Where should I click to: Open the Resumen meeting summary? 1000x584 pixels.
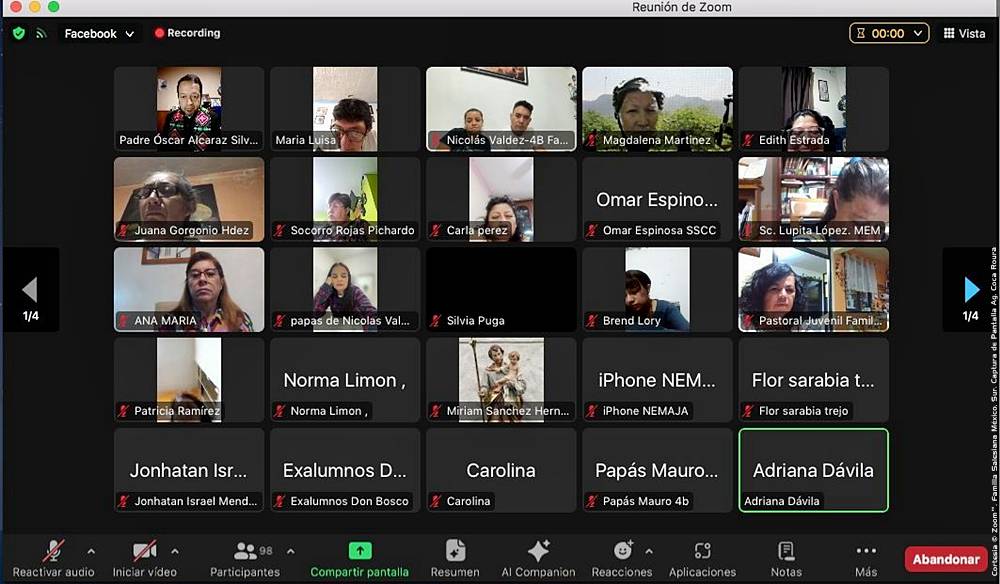[x=455, y=559]
